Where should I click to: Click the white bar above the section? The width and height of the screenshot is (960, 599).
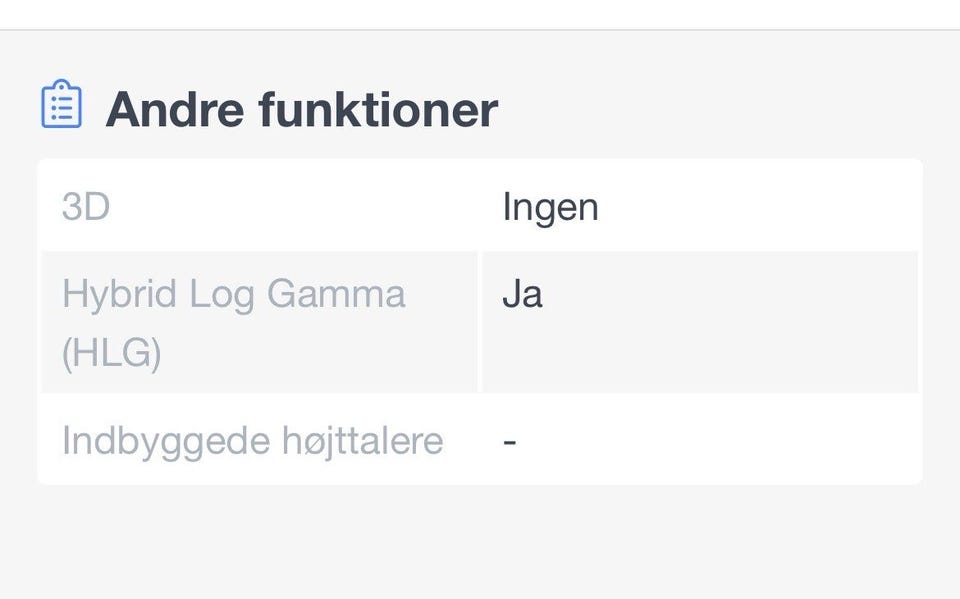click(x=480, y=14)
